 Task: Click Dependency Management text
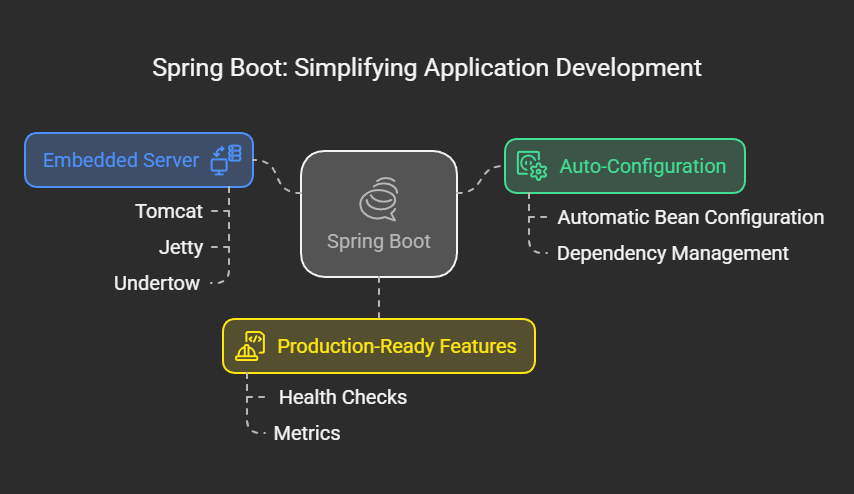673,253
